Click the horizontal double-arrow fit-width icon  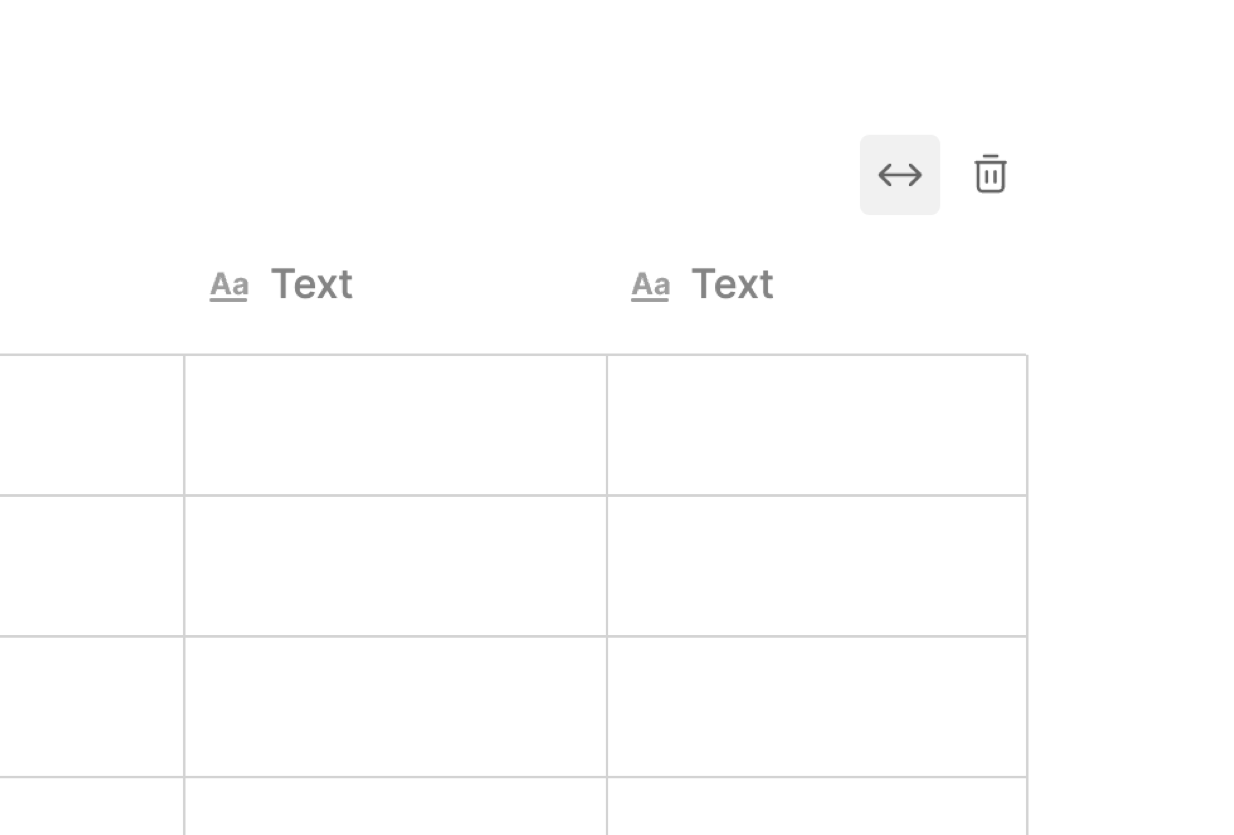tap(899, 175)
